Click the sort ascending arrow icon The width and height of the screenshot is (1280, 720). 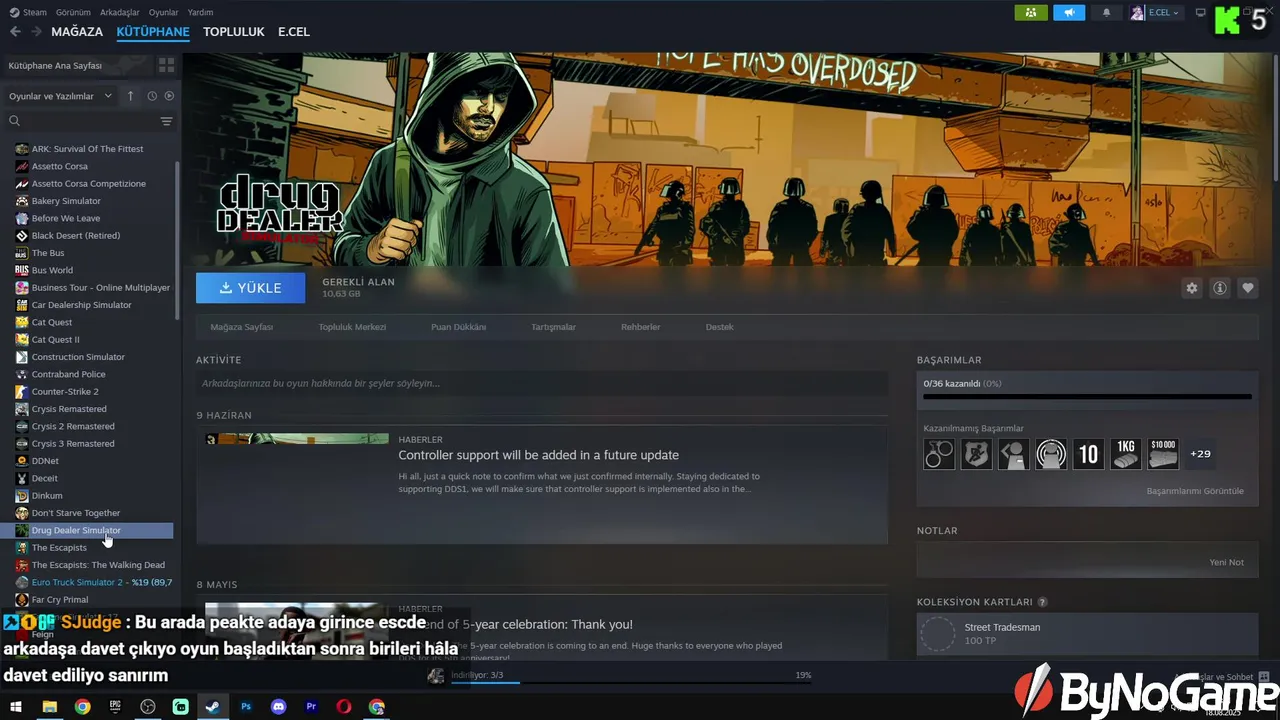point(130,96)
